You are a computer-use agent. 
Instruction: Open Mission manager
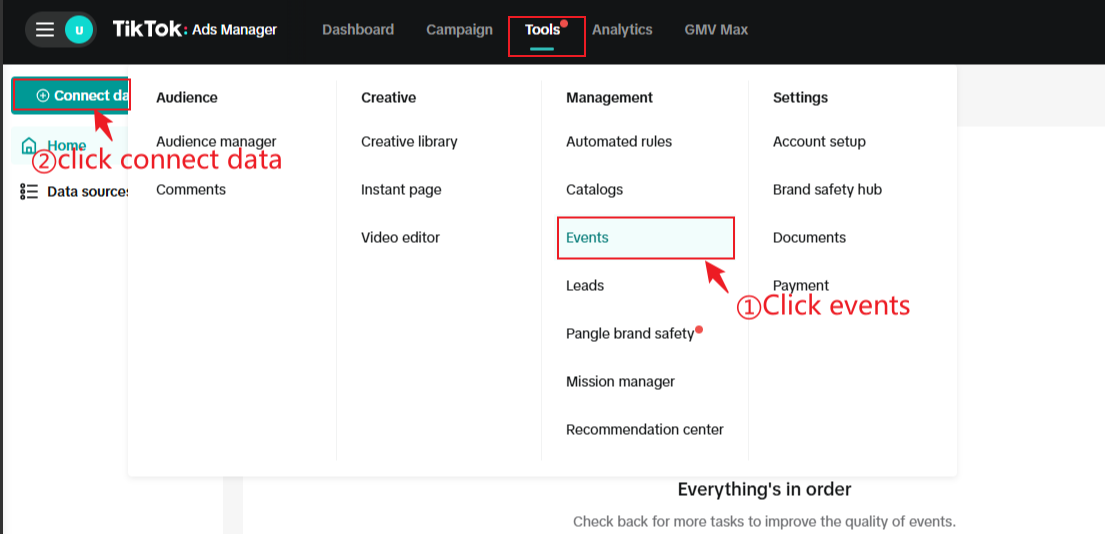click(x=620, y=381)
